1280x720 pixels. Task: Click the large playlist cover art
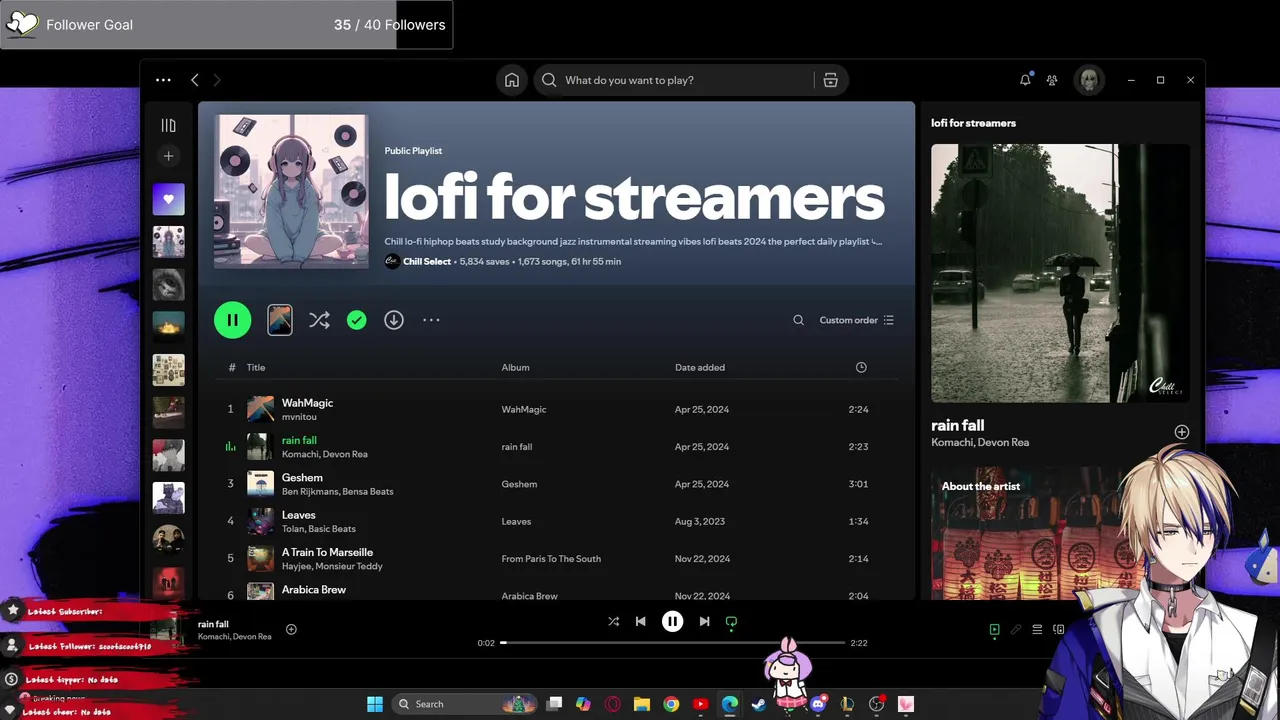[x=291, y=191]
